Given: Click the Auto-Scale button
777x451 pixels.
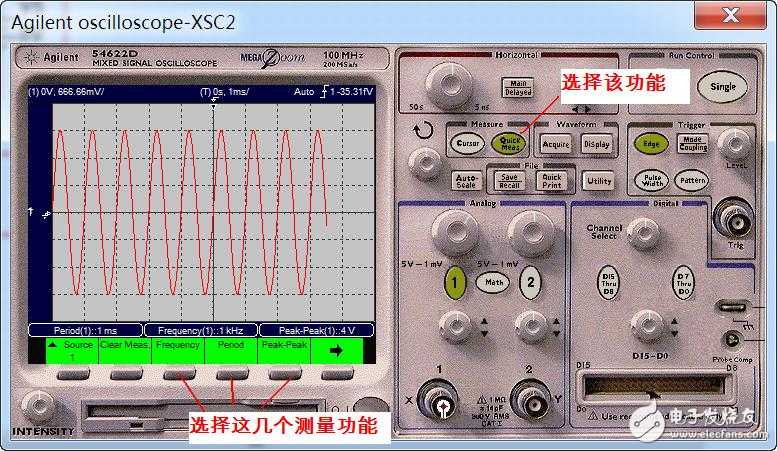Looking at the screenshot, I should [466, 181].
